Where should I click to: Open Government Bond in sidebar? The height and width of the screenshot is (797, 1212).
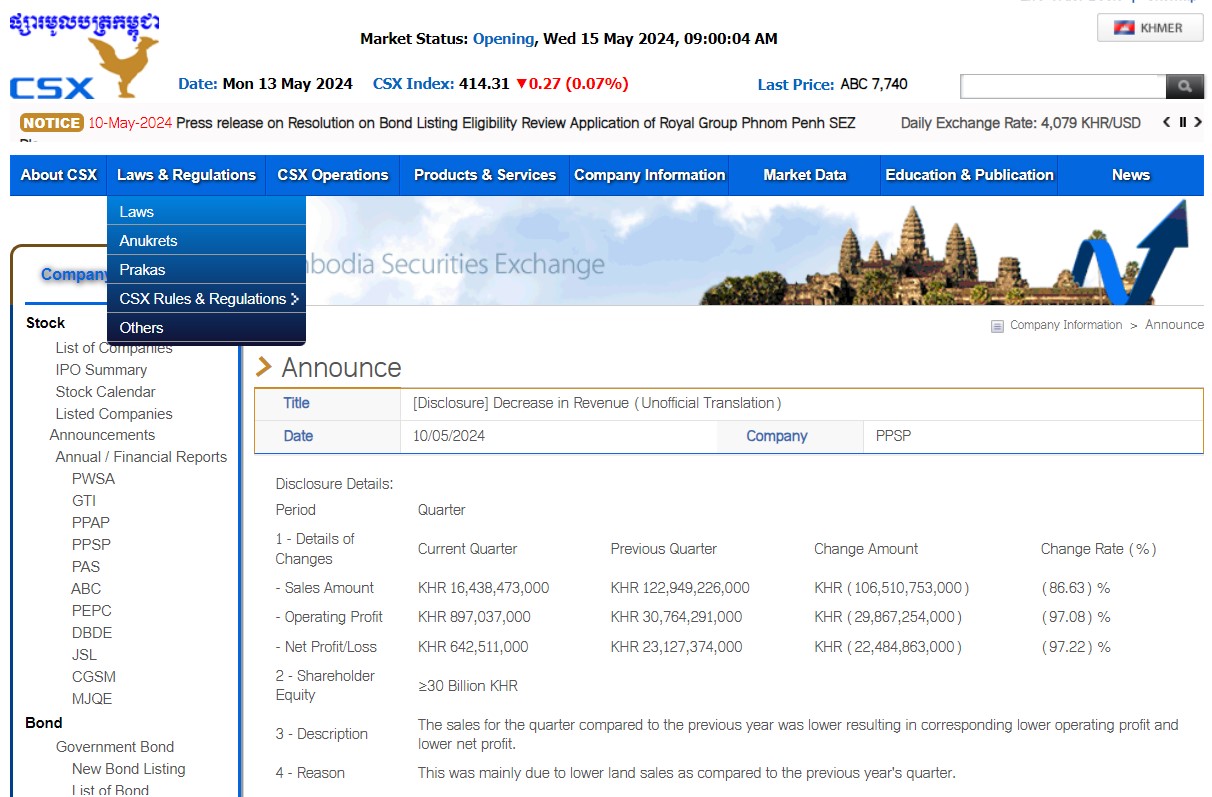coord(115,747)
